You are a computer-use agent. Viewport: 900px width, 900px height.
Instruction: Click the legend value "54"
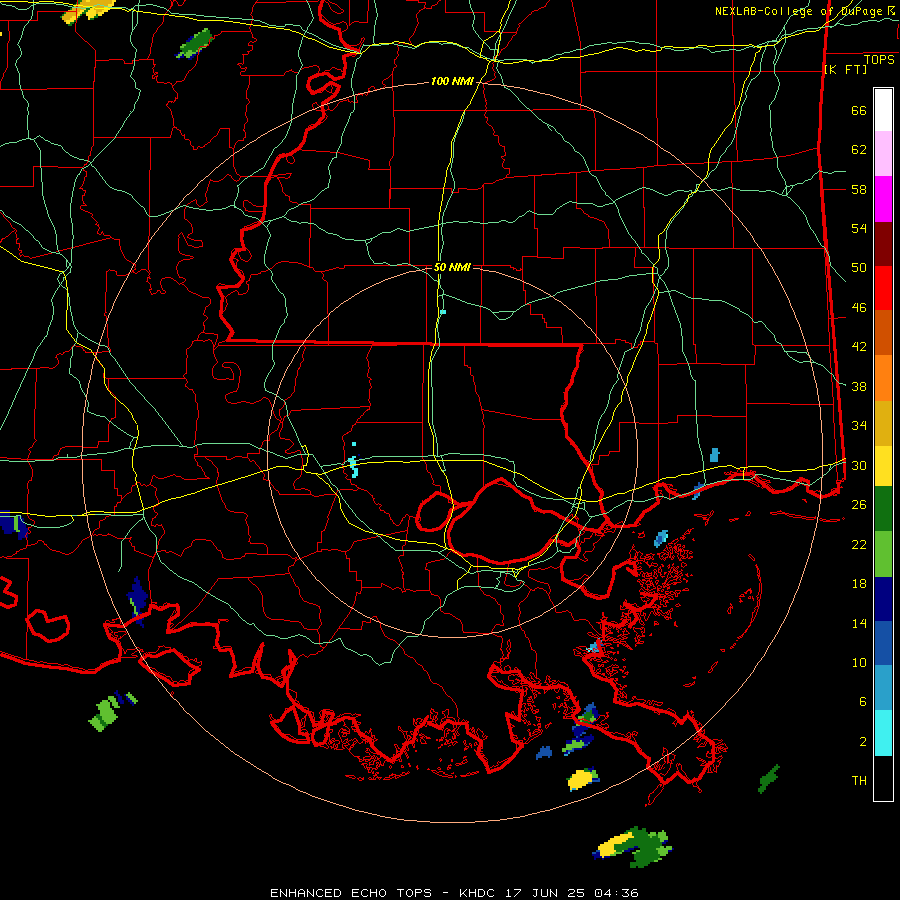859,228
